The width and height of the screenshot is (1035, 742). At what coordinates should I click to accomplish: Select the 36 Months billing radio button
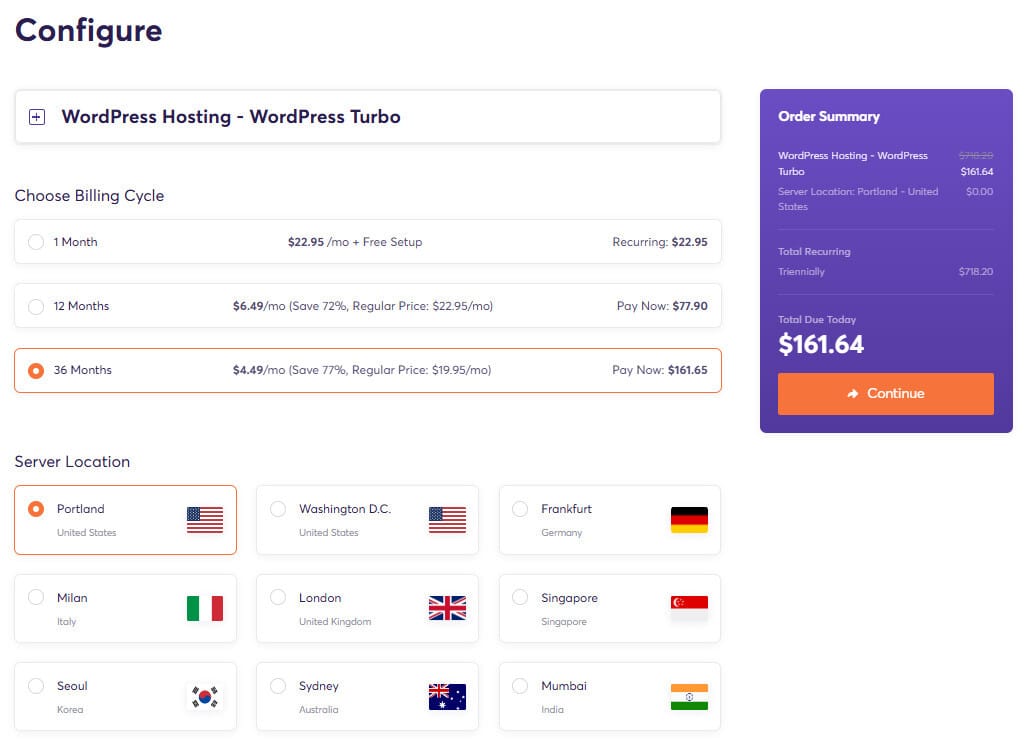pyautogui.click(x=36, y=370)
